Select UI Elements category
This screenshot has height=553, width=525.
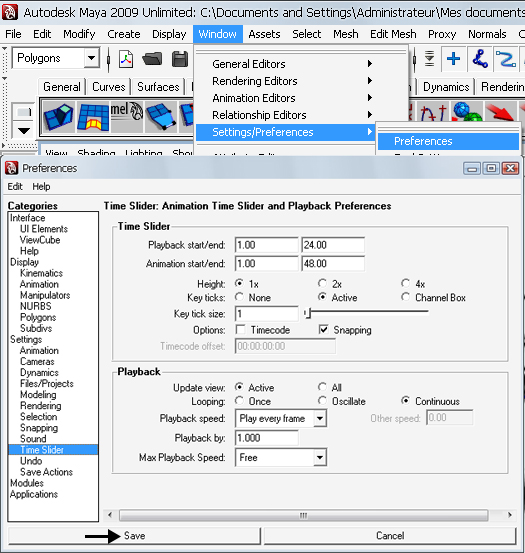tap(44, 229)
